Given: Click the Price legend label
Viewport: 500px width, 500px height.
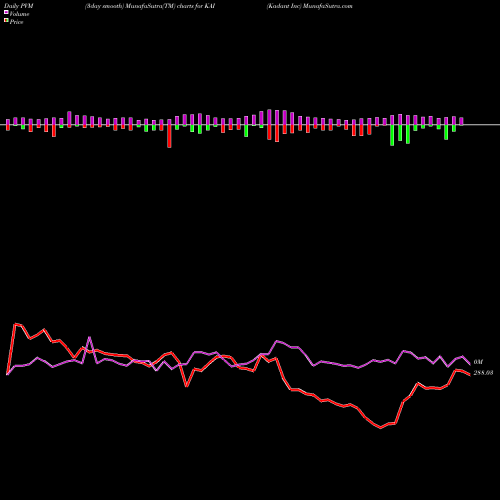Looking at the screenshot, I should [x=16, y=22].
